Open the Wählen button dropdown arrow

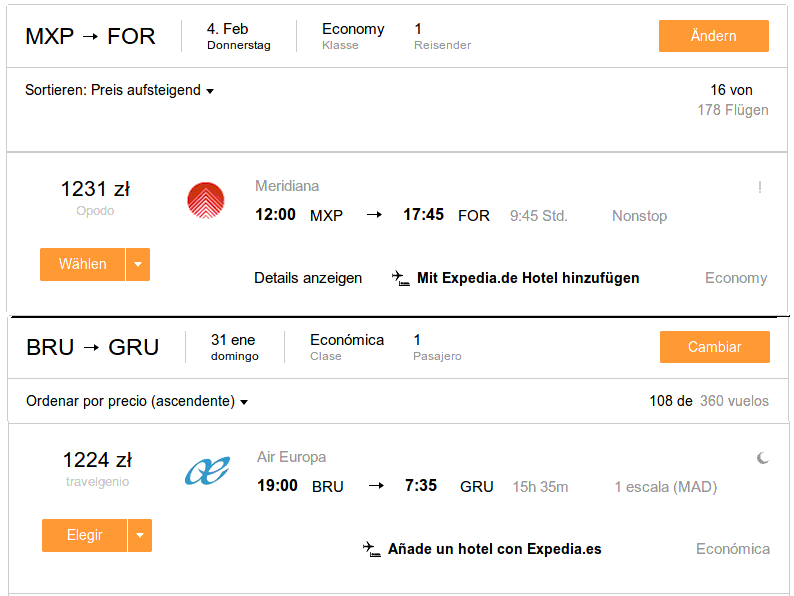tap(138, 264)
